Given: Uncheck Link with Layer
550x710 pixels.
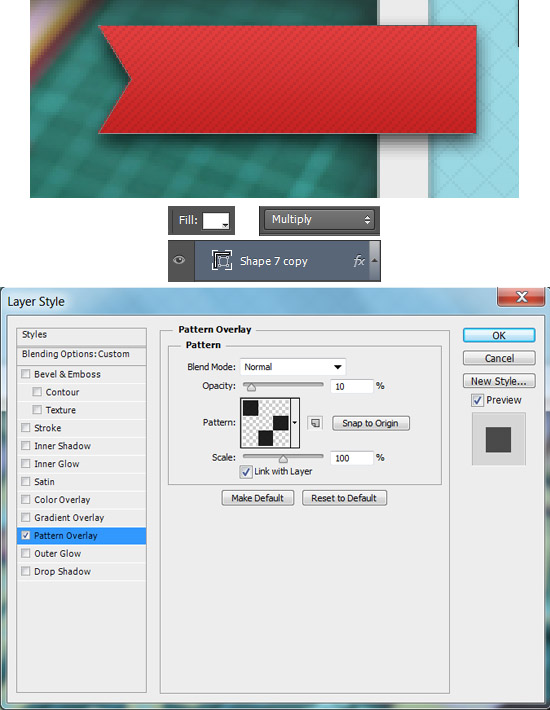Looking at the screenshot, I should tap(246, 472).
